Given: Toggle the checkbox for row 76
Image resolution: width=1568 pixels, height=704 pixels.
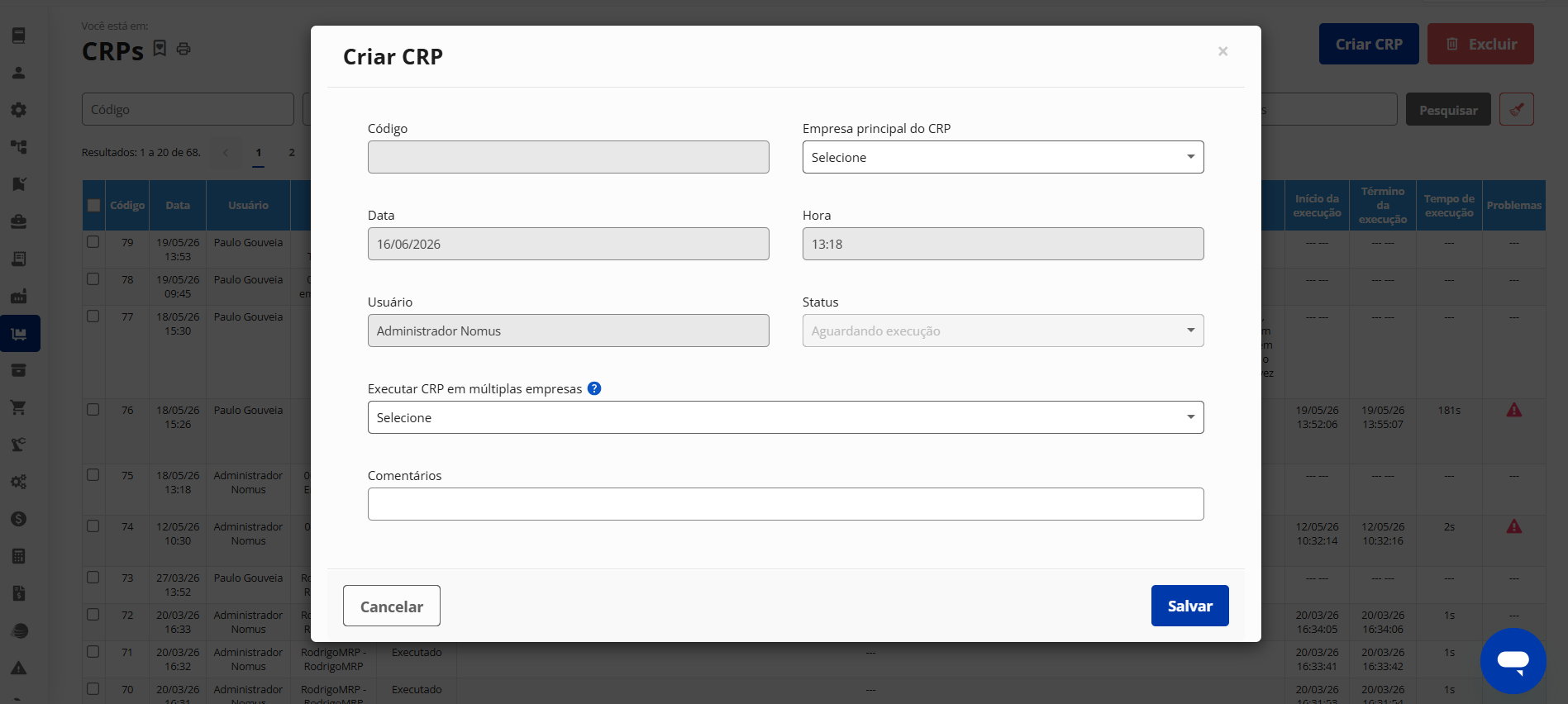Looking at the screenshot, I should coord(93,410).
